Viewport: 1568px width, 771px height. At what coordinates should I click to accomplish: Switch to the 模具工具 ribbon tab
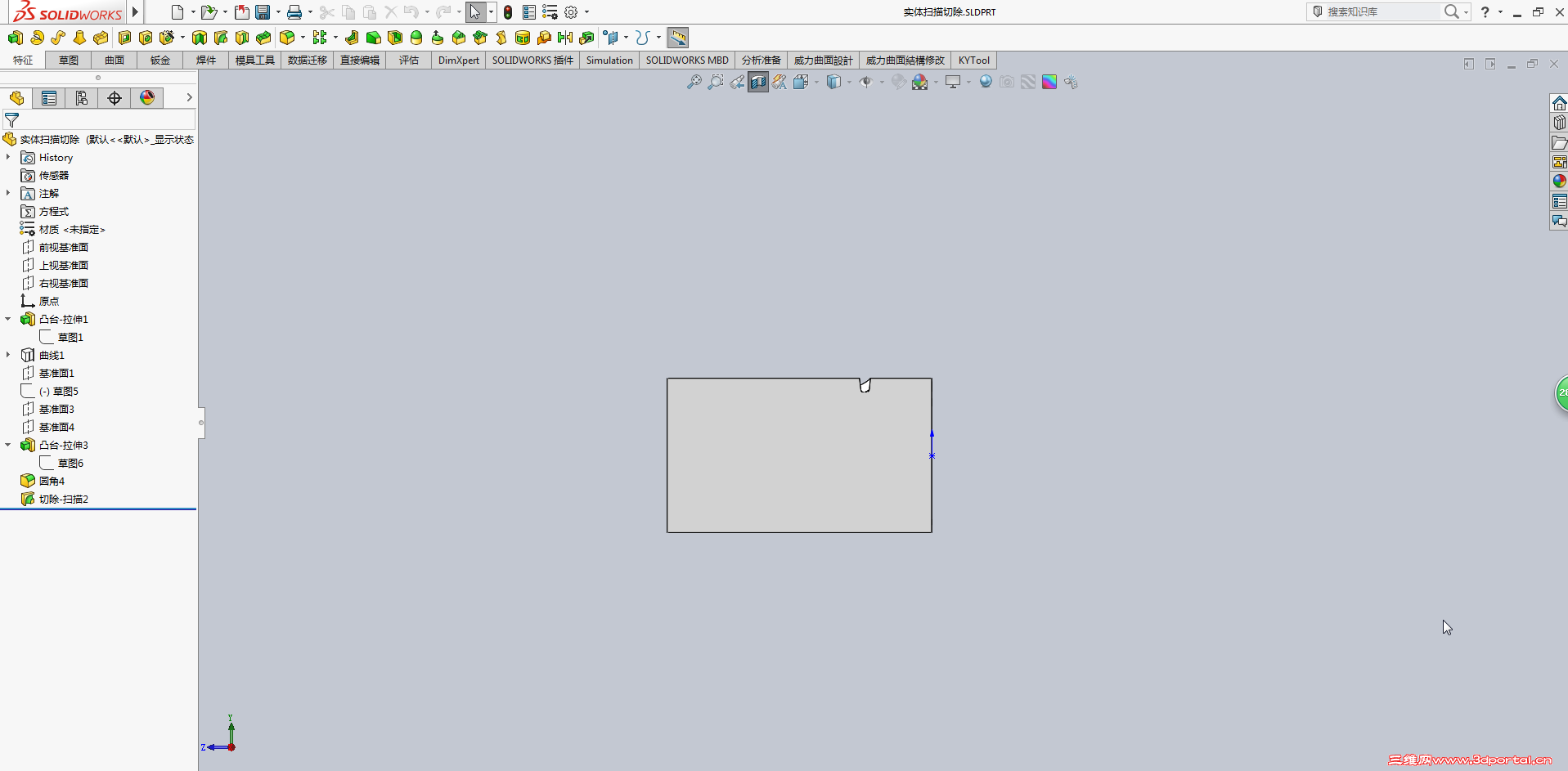pos(255,61)
